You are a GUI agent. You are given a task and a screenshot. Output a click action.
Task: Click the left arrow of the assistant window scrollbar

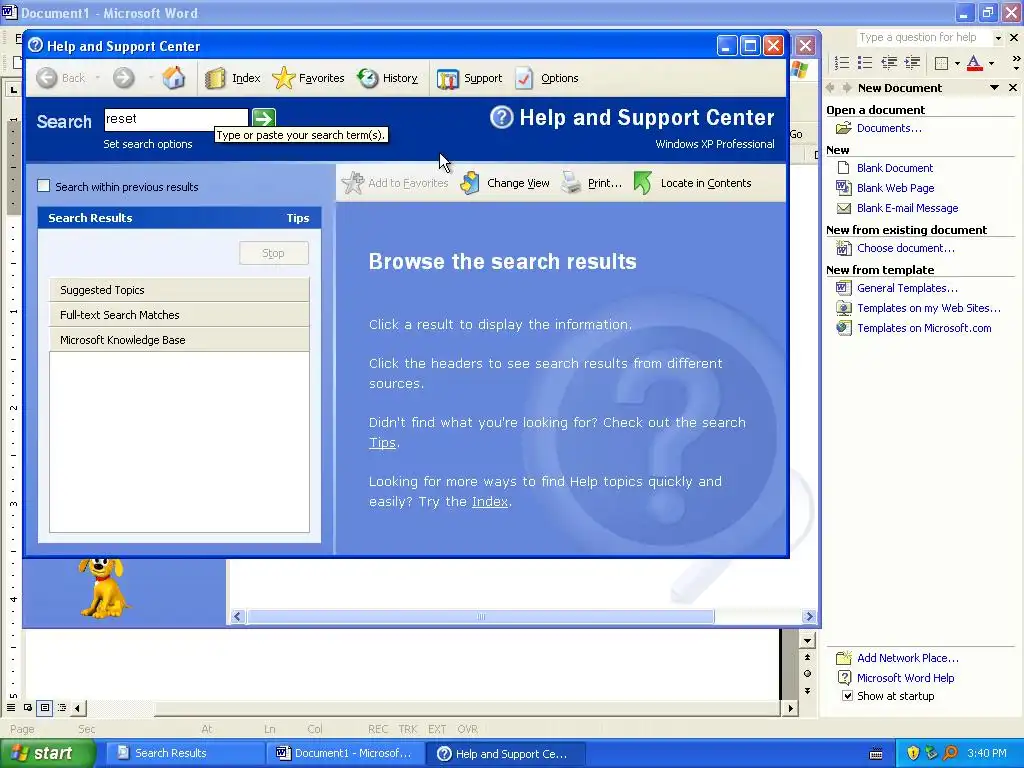tap(238, 616)
